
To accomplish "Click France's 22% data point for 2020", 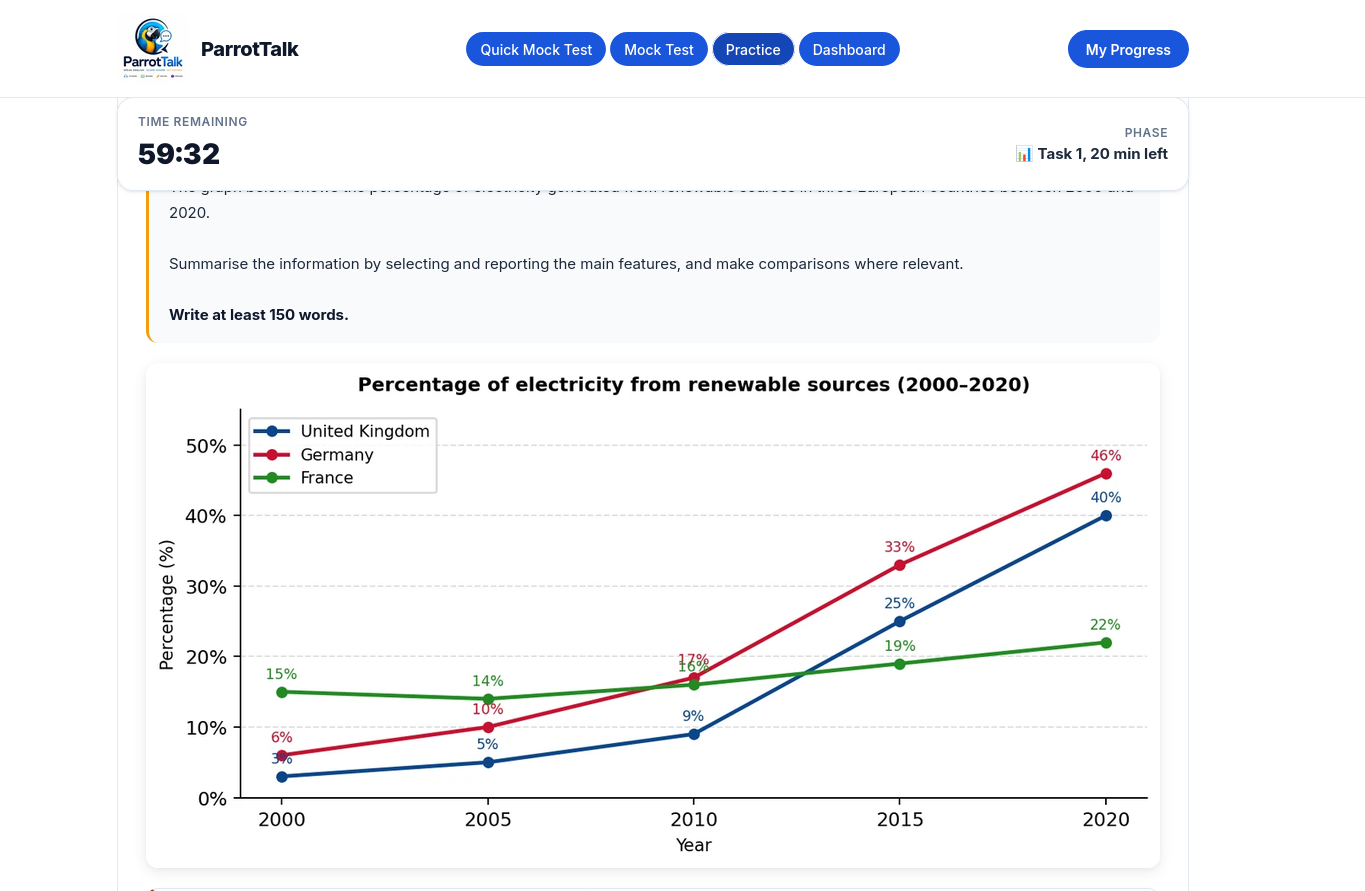I will point(1106,643).
